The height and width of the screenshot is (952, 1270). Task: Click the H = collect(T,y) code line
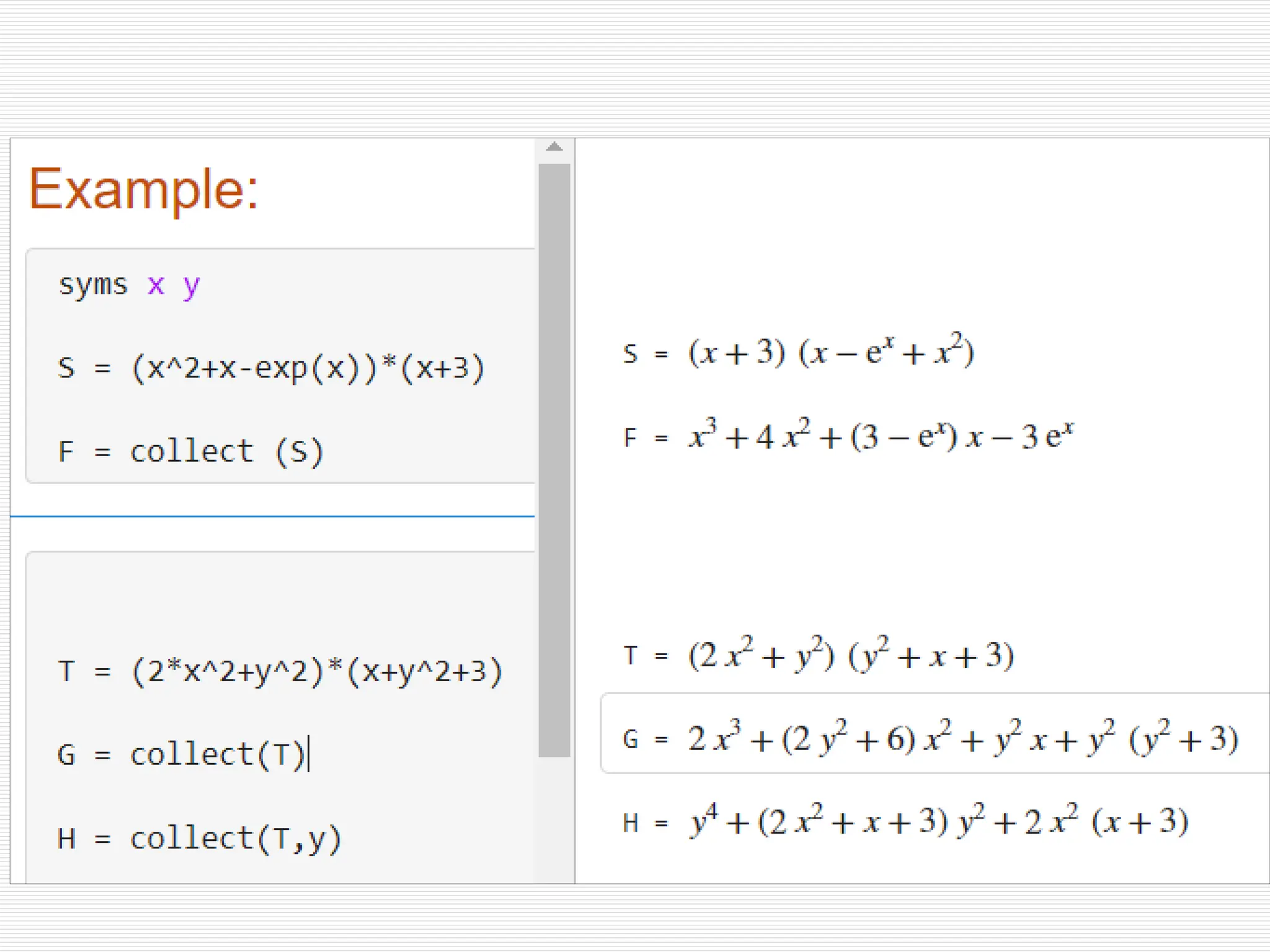(x=199, y=839)
